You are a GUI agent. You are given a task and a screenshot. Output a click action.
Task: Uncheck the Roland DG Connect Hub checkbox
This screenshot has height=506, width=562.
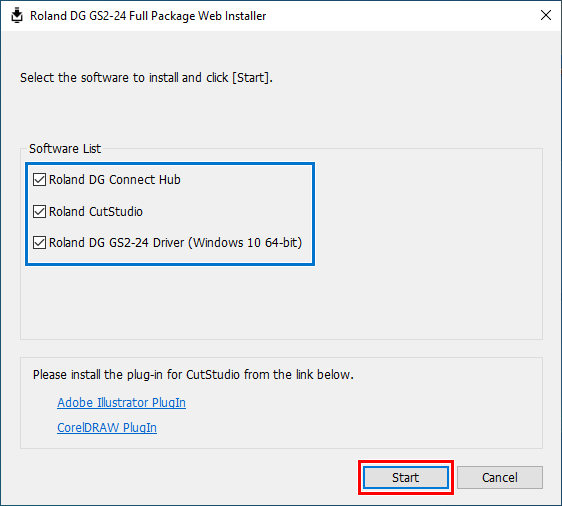(x=39, y=180)
